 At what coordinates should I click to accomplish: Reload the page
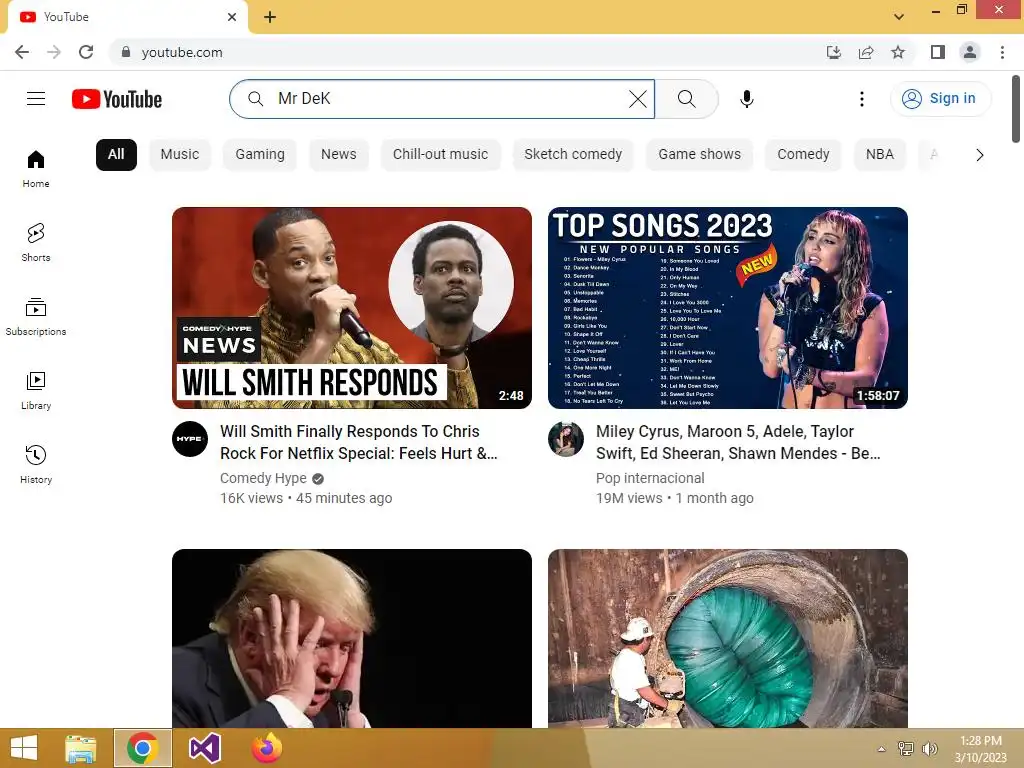coord(86,52)
